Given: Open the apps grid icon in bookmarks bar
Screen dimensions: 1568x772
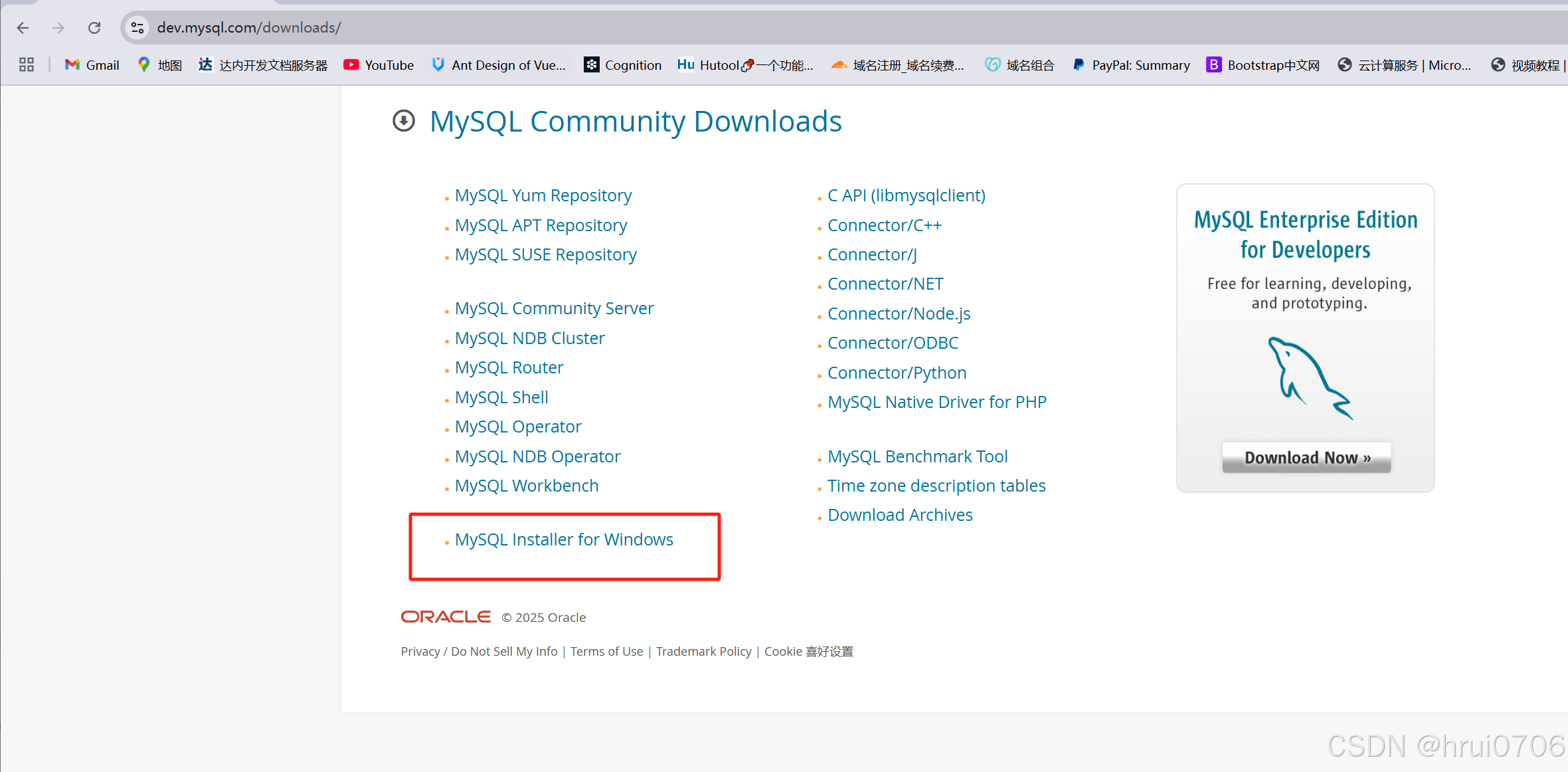Looking at the screenshot, I should pyautogui.click(x=27, y=64).
